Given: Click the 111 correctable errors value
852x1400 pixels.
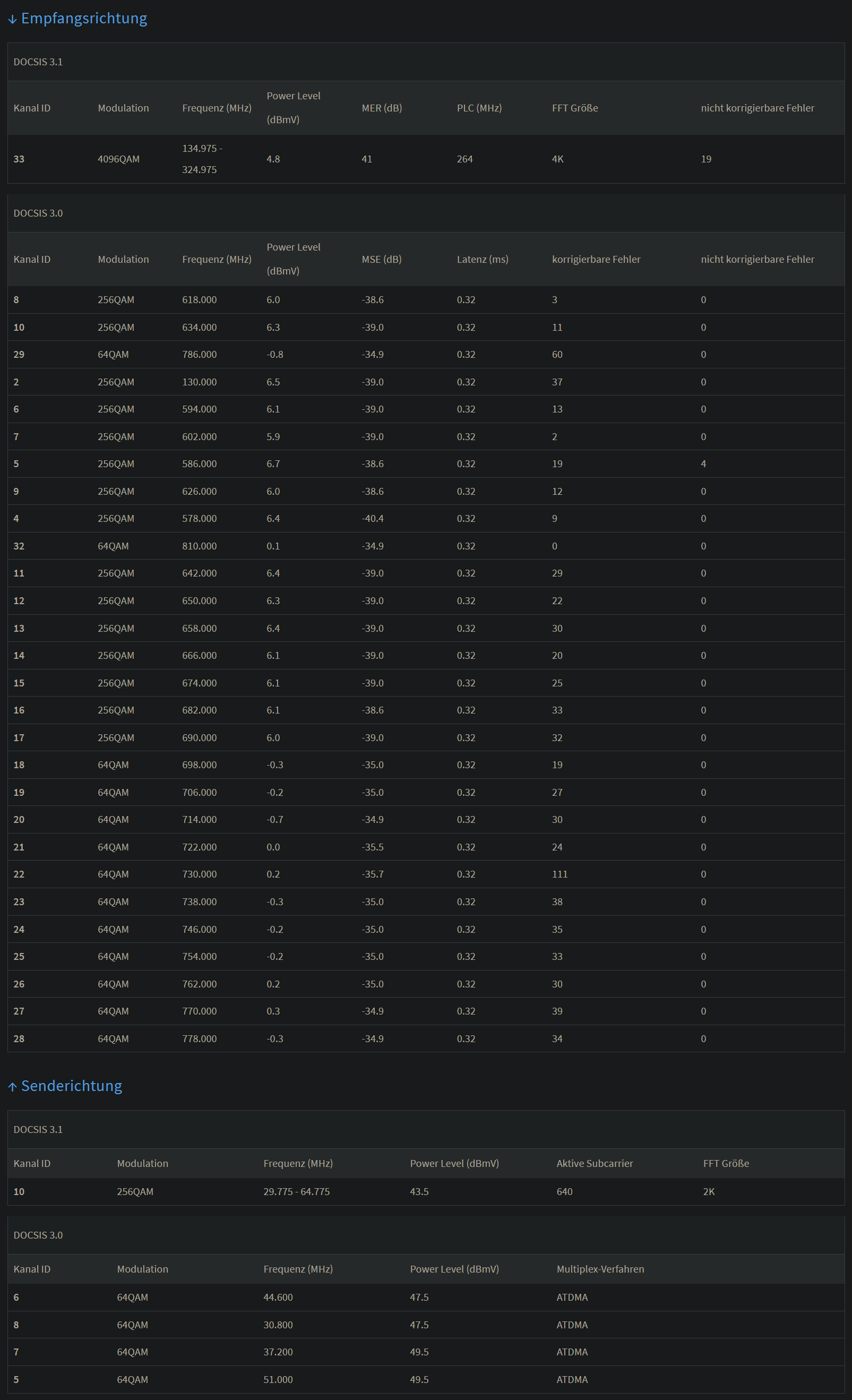Looking at the screenshot, I should (x=560, y=874).
